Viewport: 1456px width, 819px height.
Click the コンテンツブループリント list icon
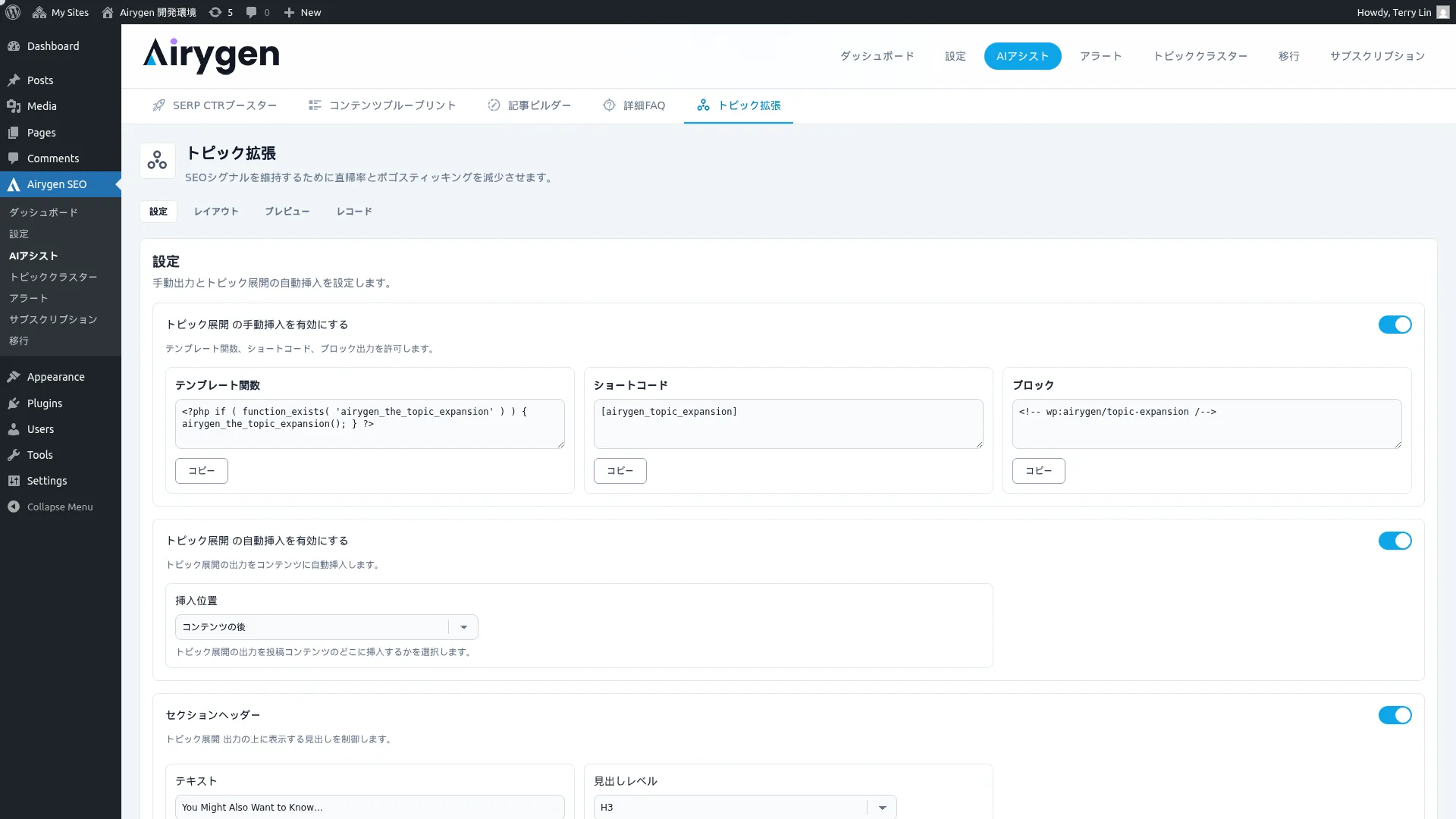[x=315, y=105]
